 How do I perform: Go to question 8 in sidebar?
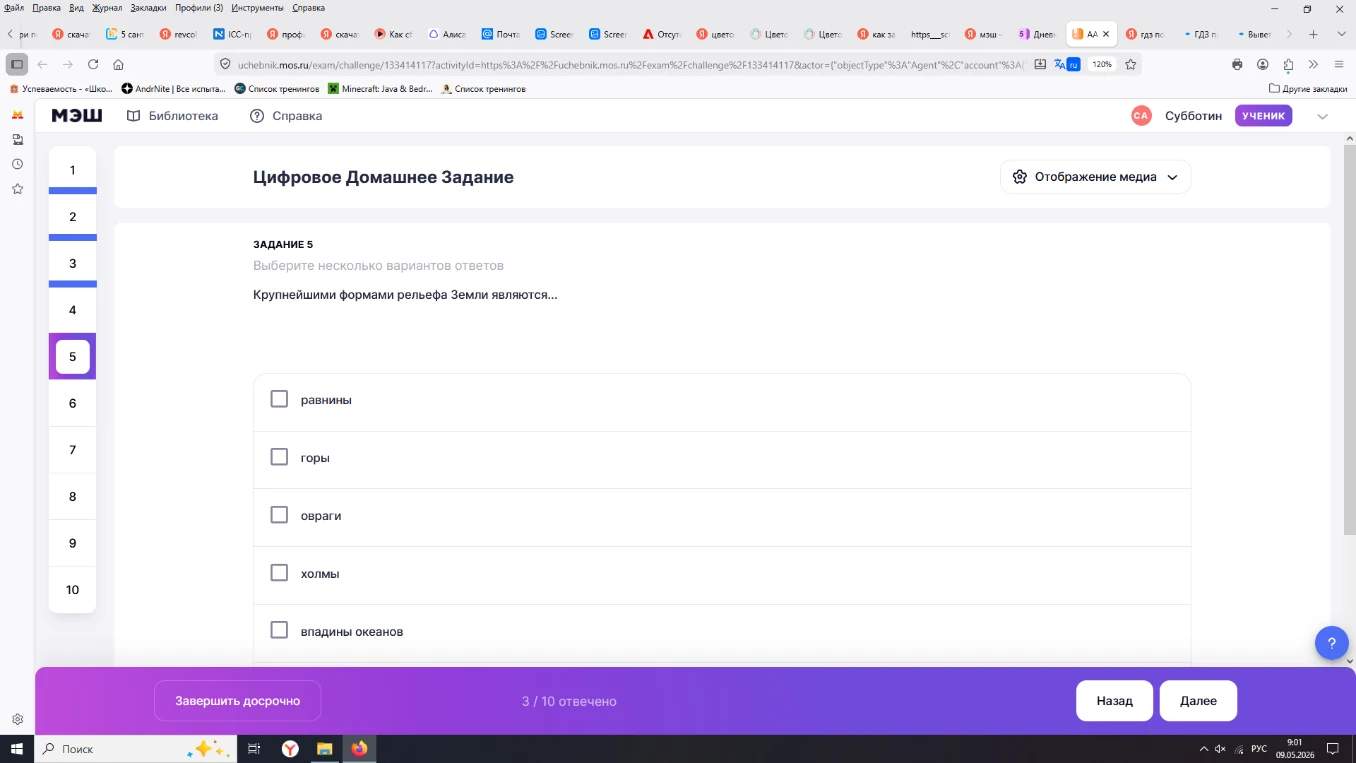point(72,497)
